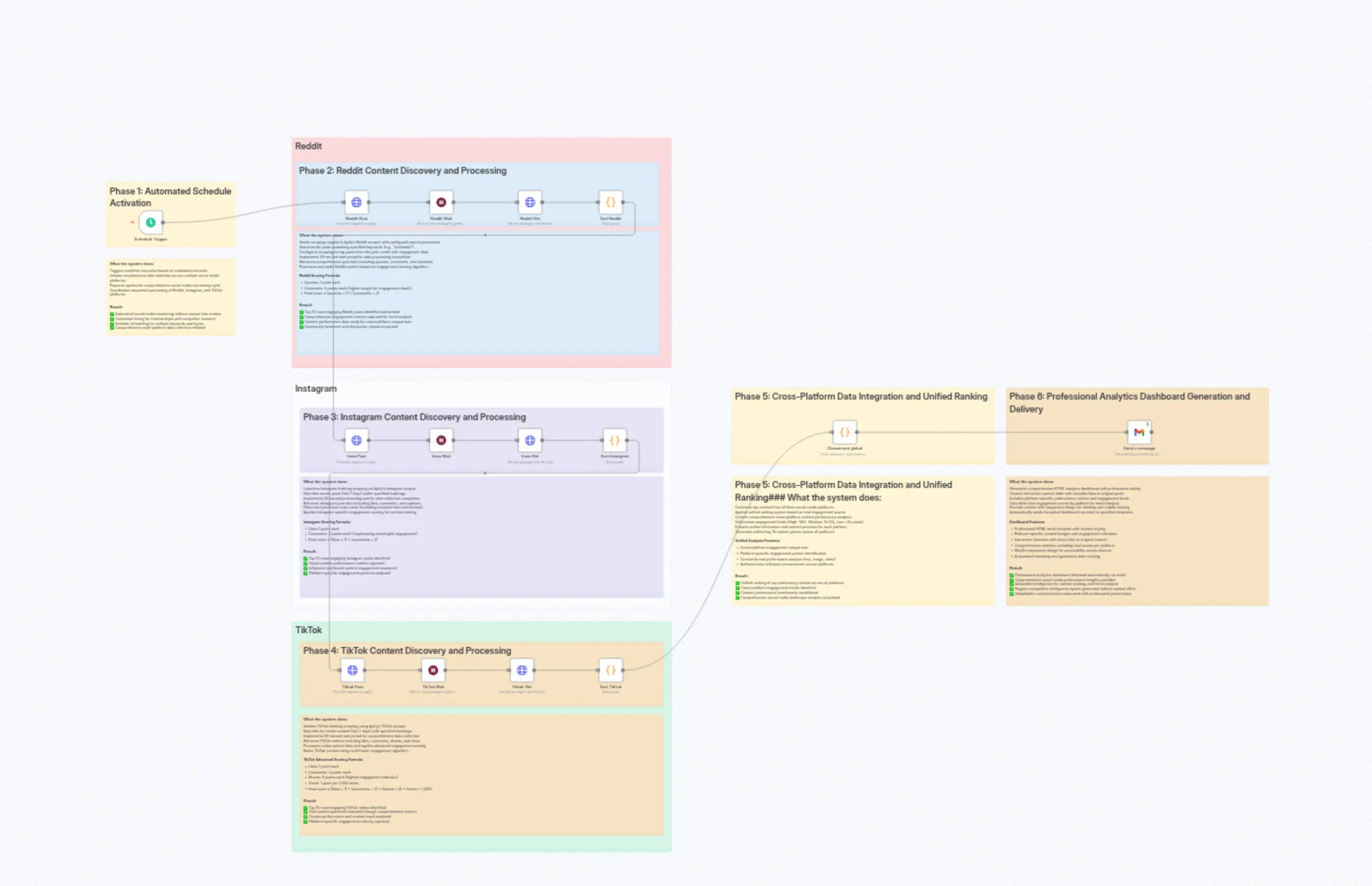Viewport: 1372px width, 886px height.
Task: Open the Insta Get HTTP node
Action: pyautogui.click(x=530, y=440)
